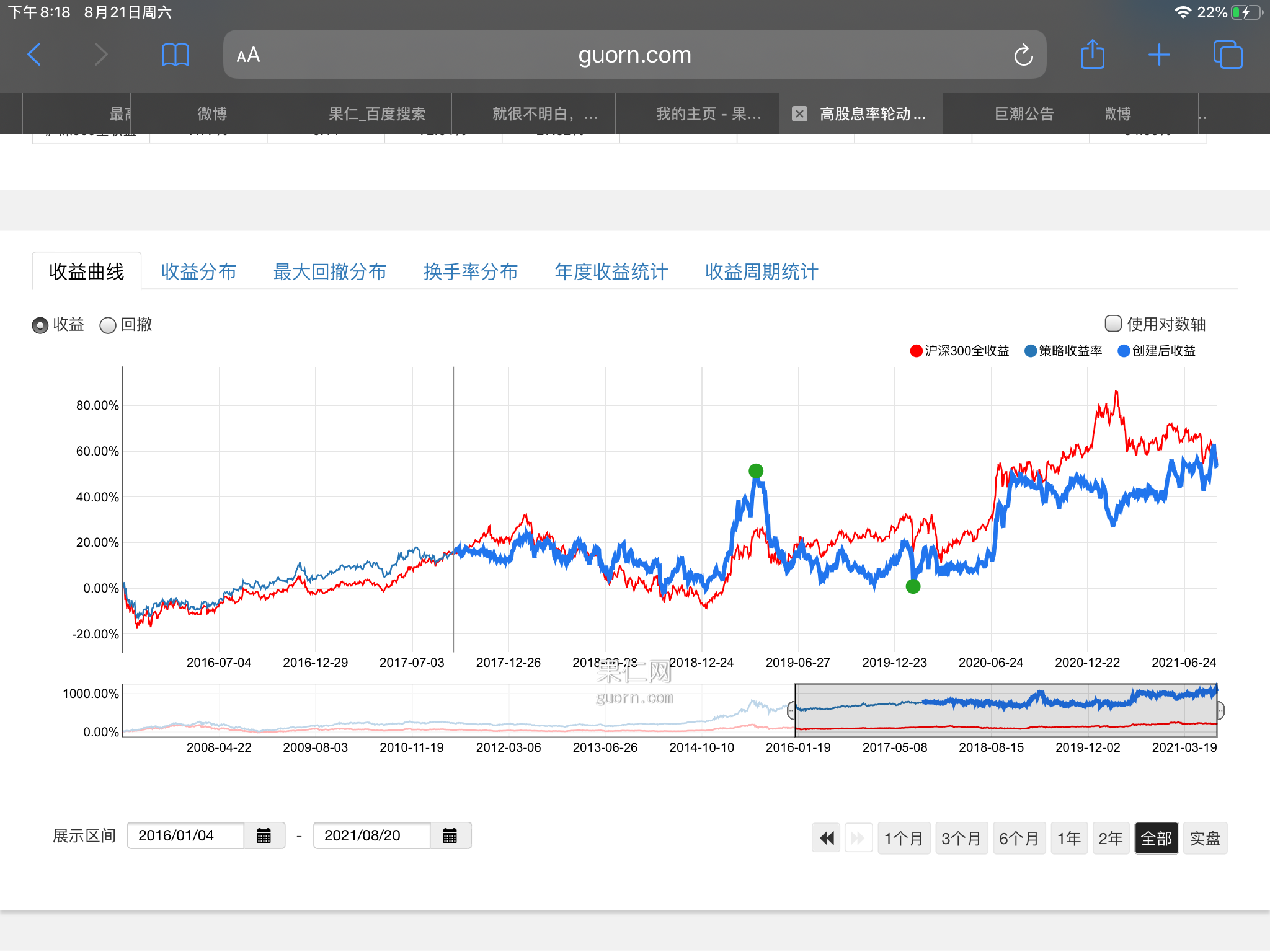Click the rewind double-arrow button
This screenshot has width=1270, height=952.
point(826,839)
